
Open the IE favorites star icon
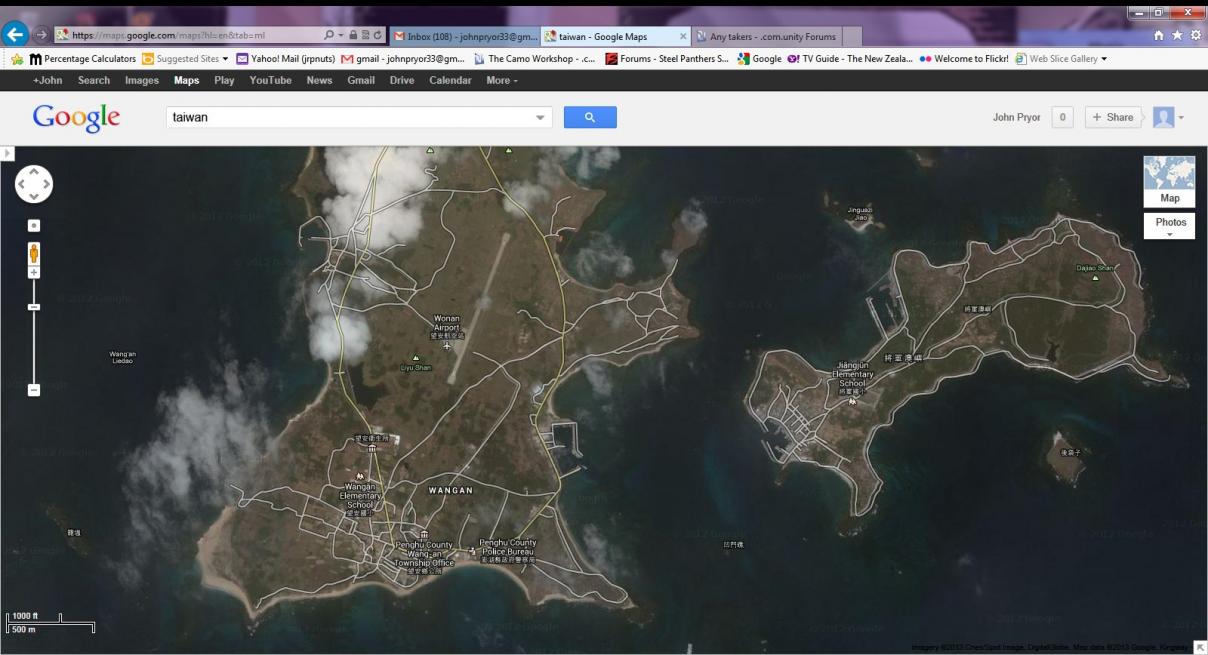pos(1176,35)
